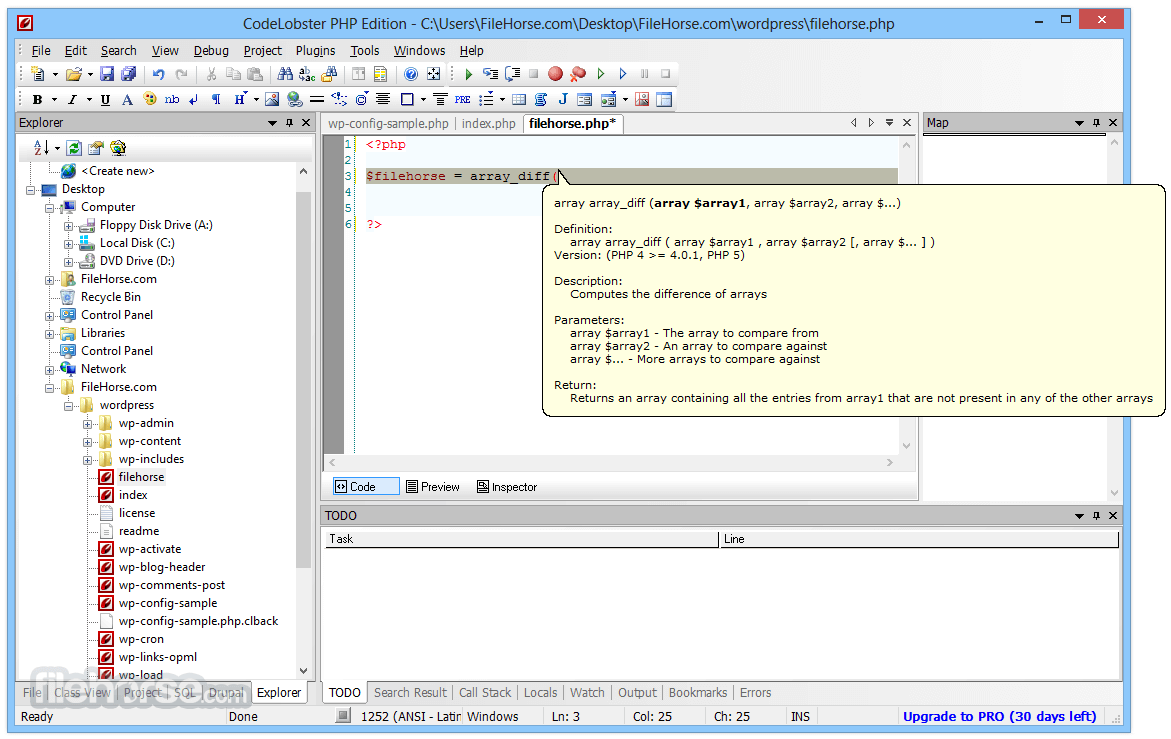
Task: Switch to the Inspector view
Action: point(507,487)
